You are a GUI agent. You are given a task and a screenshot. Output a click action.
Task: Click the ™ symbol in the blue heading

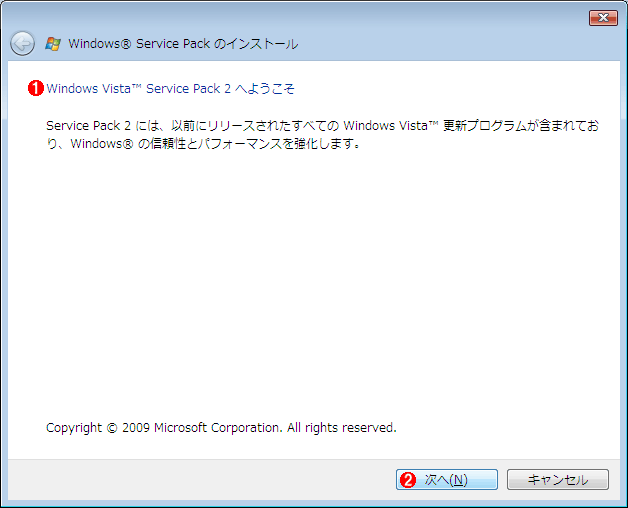coord(136,86)
